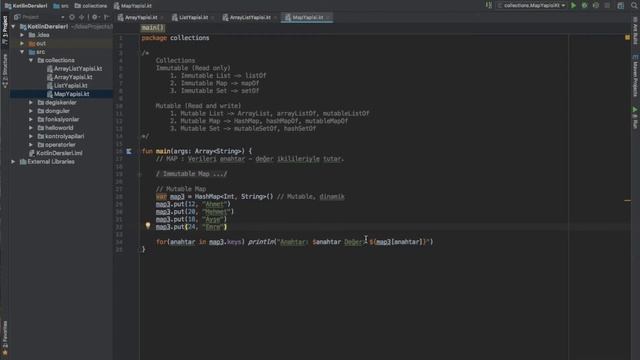The width and height of the screenshot is (640, 360).
Task: Click the Build project icon
Action: coord(489,6)
